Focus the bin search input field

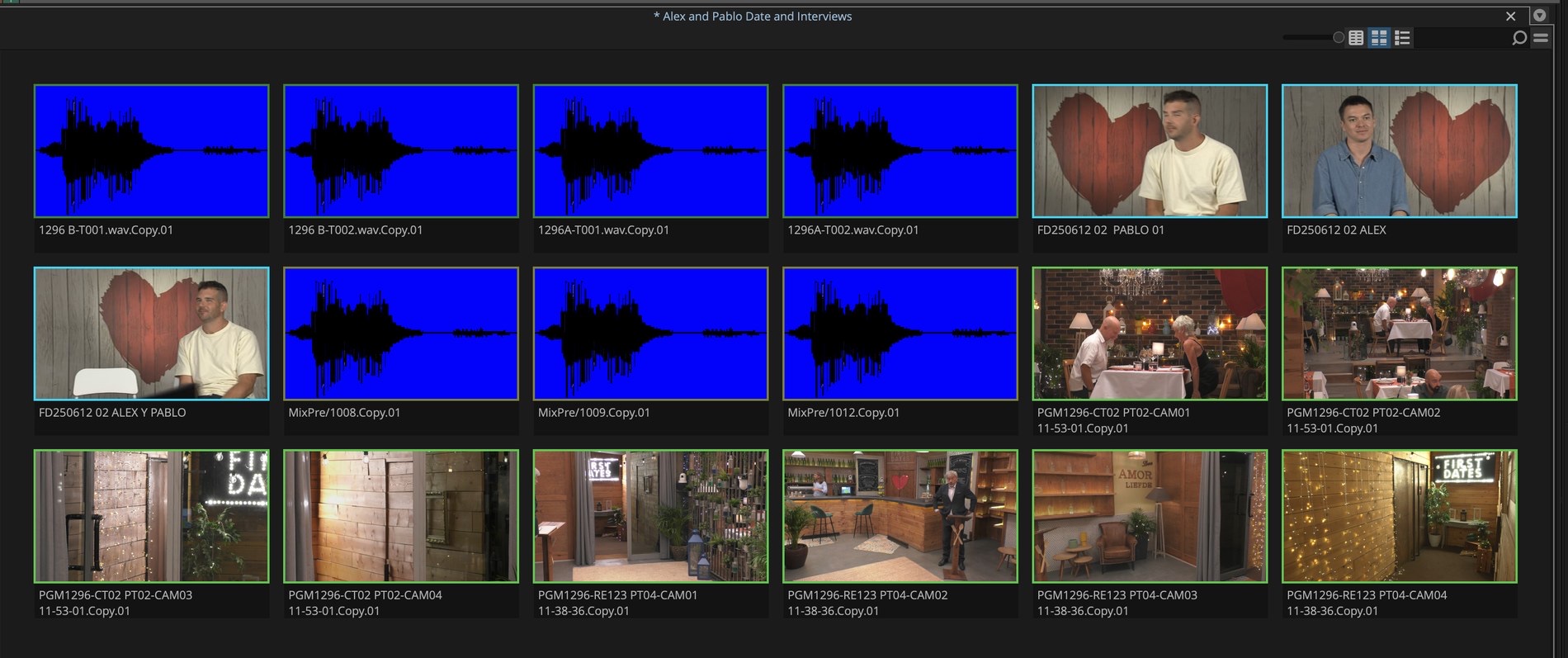(x=1462, y=38)
